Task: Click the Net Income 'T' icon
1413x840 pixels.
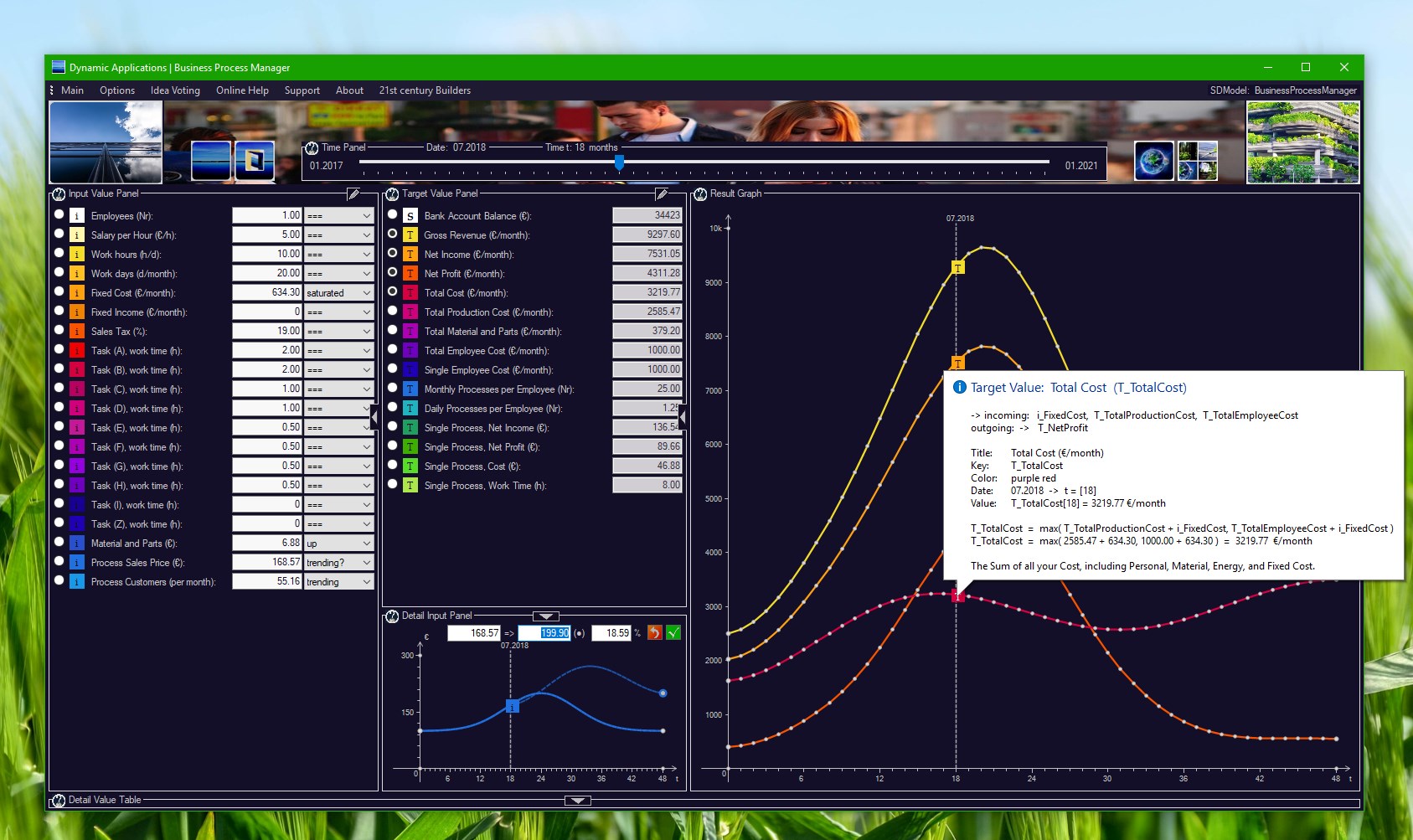Action: click(410, 255)
